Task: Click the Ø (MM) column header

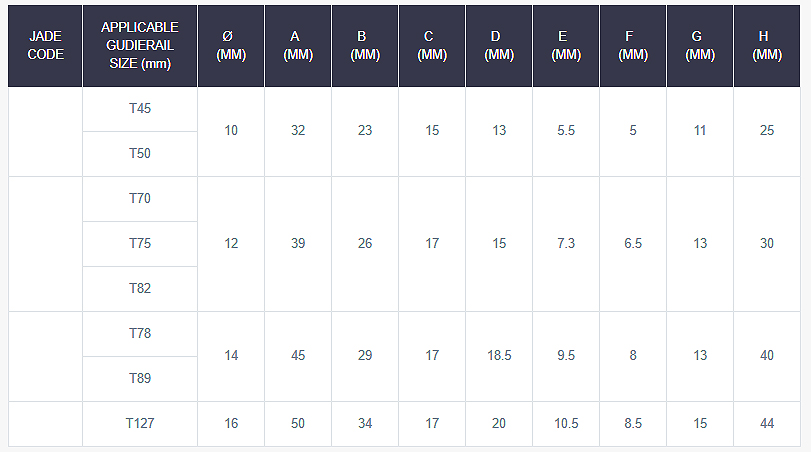Action: 231,46
